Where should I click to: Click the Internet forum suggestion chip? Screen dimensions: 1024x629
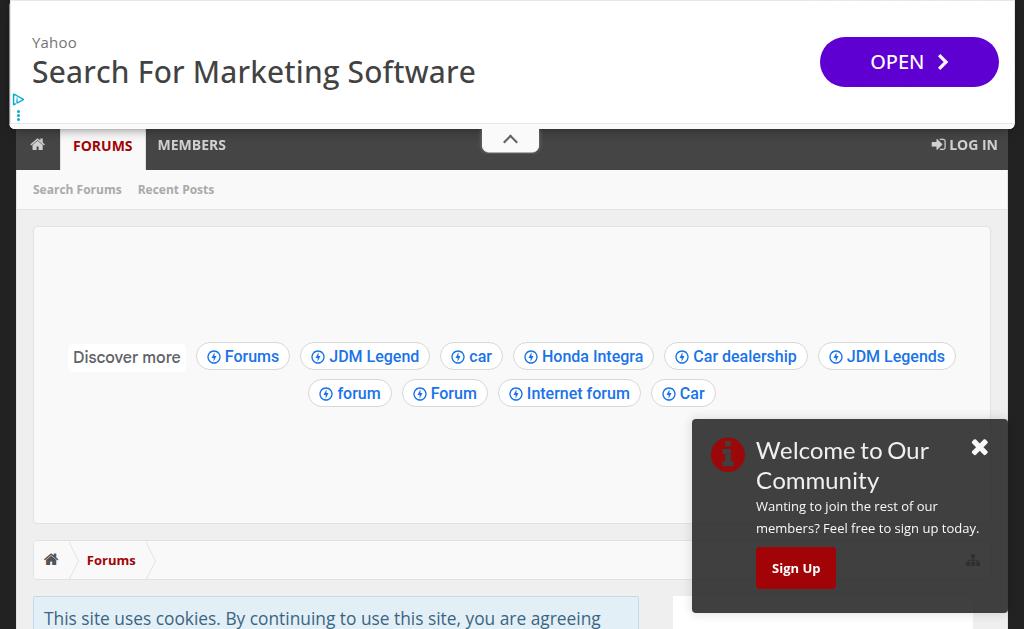[x=569, y=394]
